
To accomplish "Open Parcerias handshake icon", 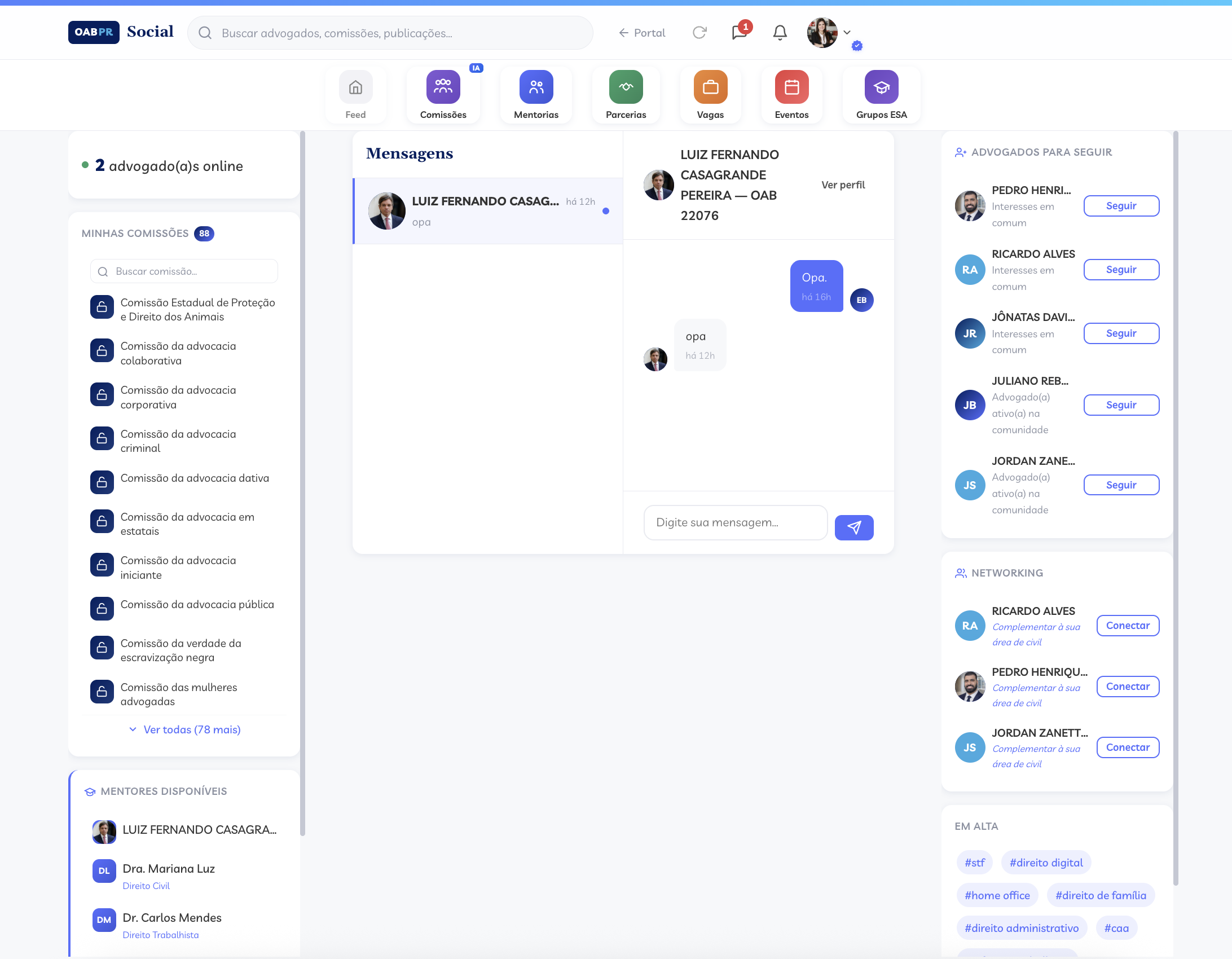I will coord(626,87).
